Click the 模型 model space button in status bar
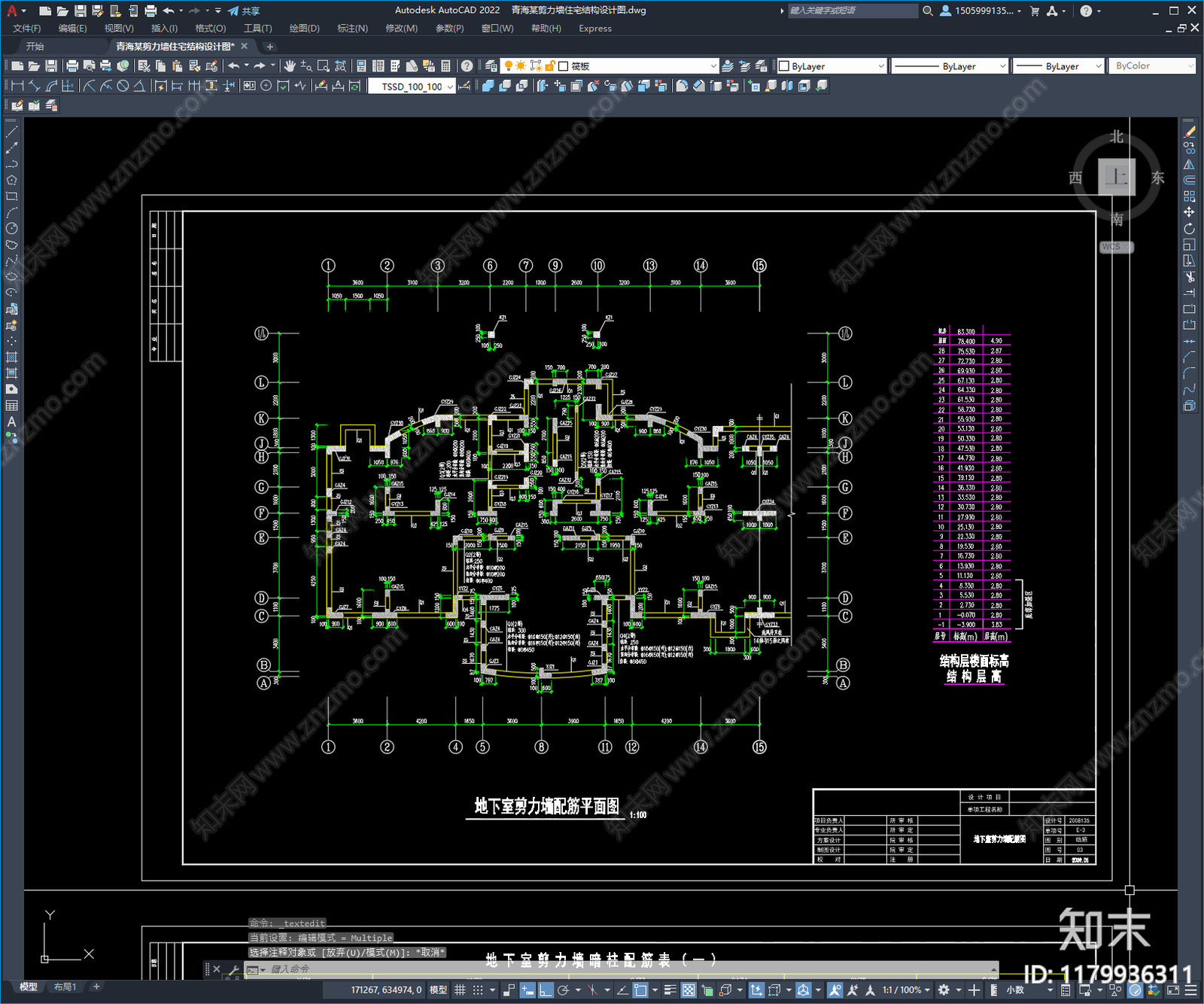 [x=438, y=990]
